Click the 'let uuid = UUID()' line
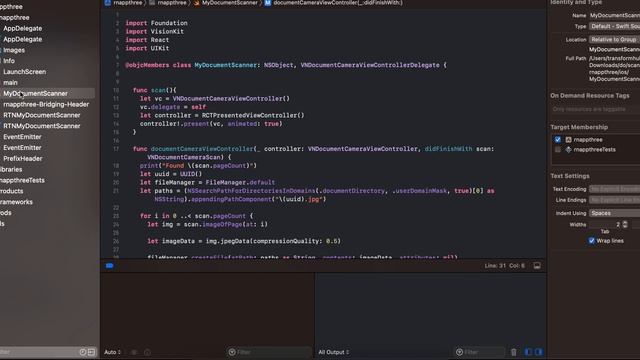The height and width of the screenshot is (360, 640). (171, 174)
